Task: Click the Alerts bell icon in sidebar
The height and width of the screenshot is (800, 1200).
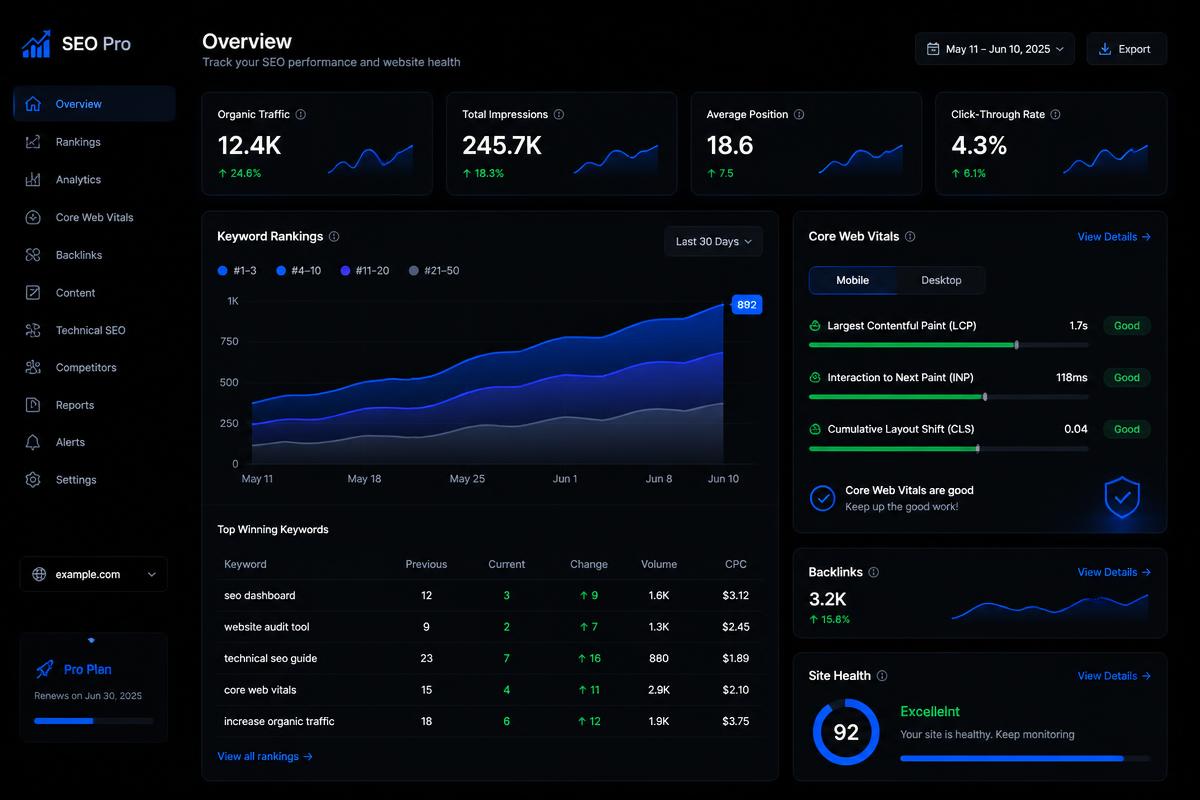Action: tap(33, 442)
